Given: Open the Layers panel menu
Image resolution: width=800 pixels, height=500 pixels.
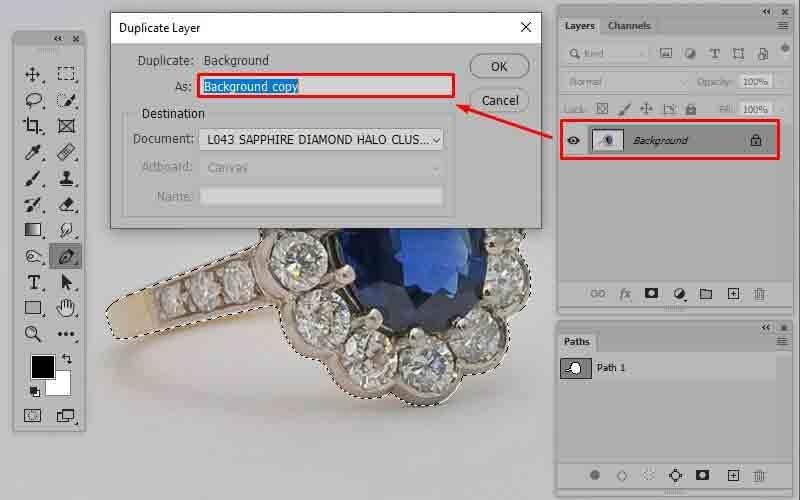Looking at the screenshot, I should tap(782, 26).
